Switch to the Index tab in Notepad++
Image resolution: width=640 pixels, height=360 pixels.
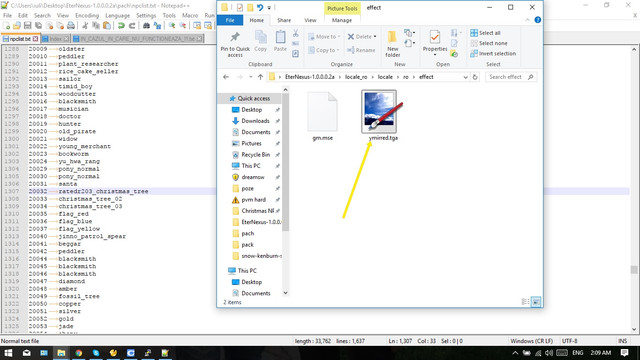pos(56,39)
